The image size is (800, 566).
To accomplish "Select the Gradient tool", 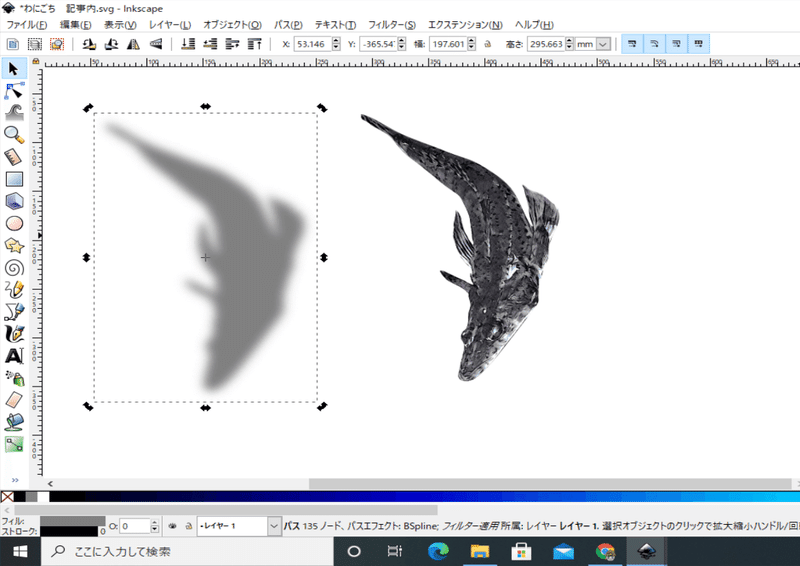I will click(14, 445).
